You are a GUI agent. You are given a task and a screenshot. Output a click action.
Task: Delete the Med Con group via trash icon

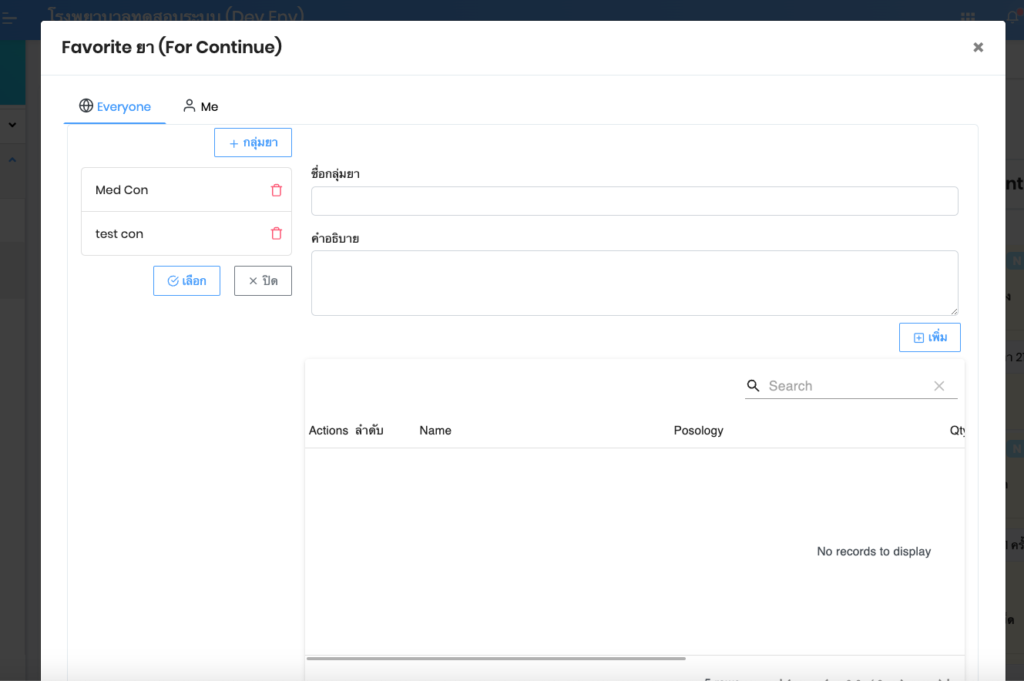(x=277, y=190)
